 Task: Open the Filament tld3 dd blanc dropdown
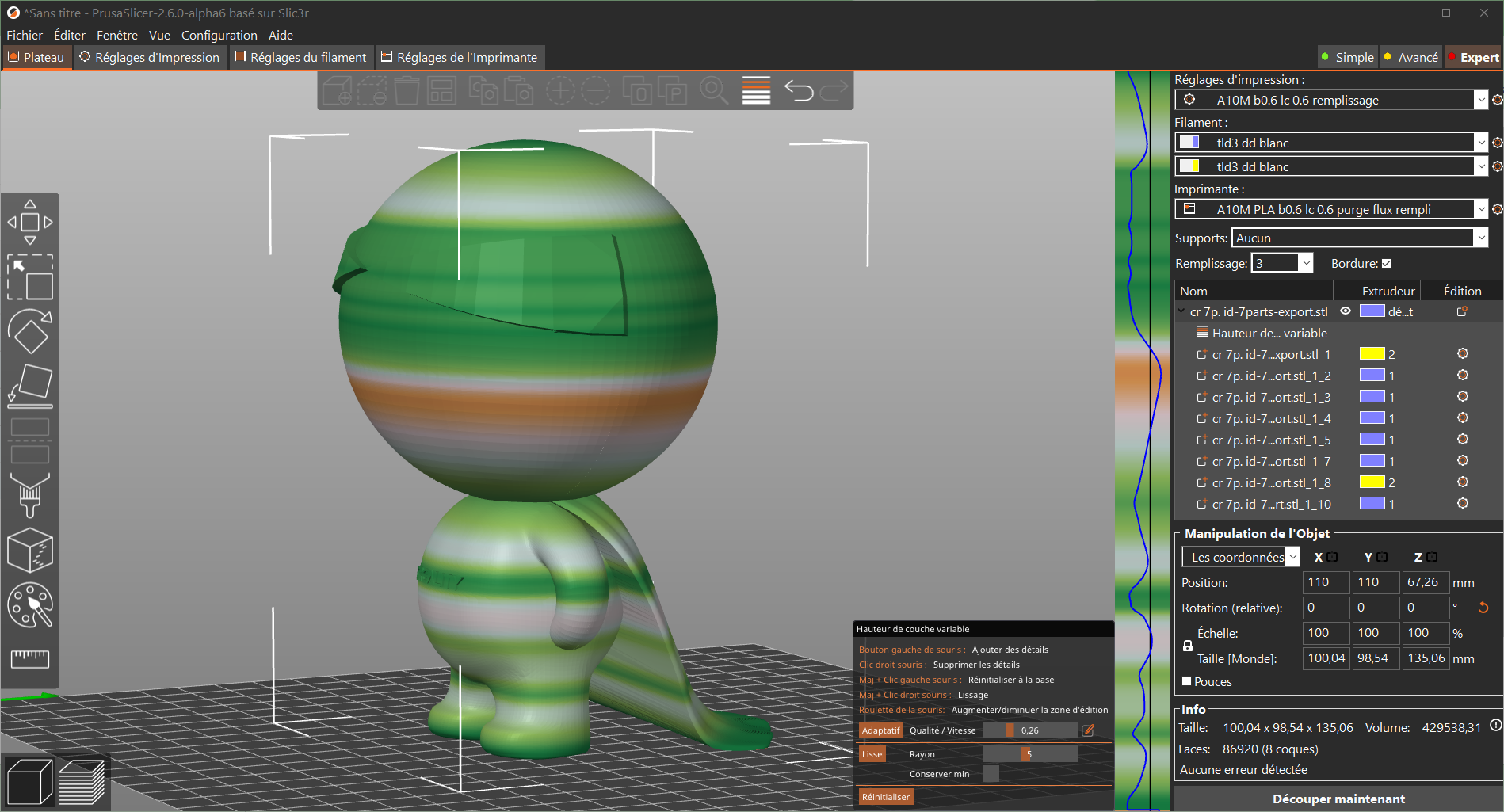(1481, 142)
